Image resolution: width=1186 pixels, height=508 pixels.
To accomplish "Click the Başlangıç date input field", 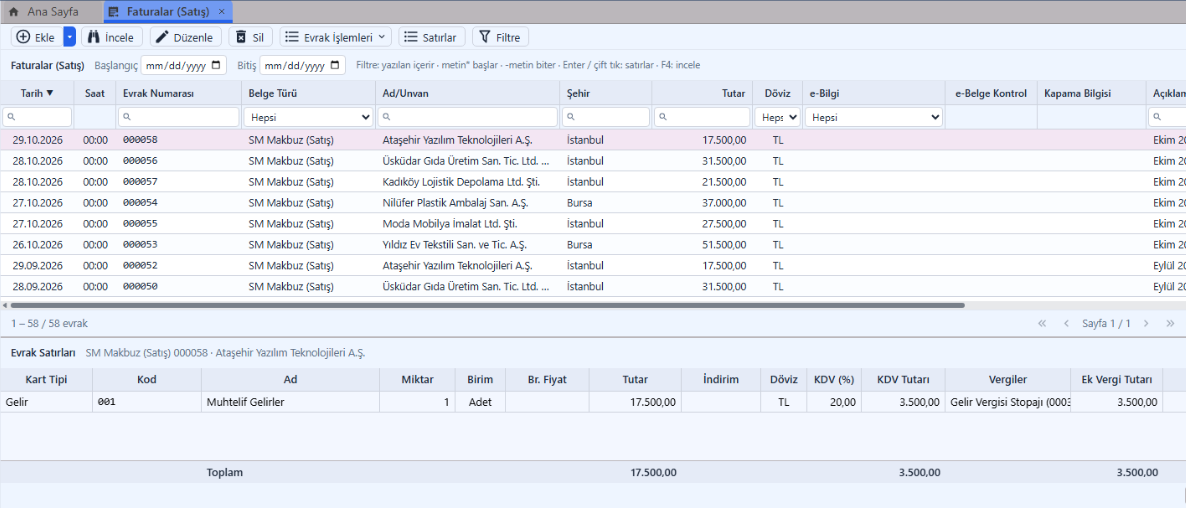I will [184, 65].
